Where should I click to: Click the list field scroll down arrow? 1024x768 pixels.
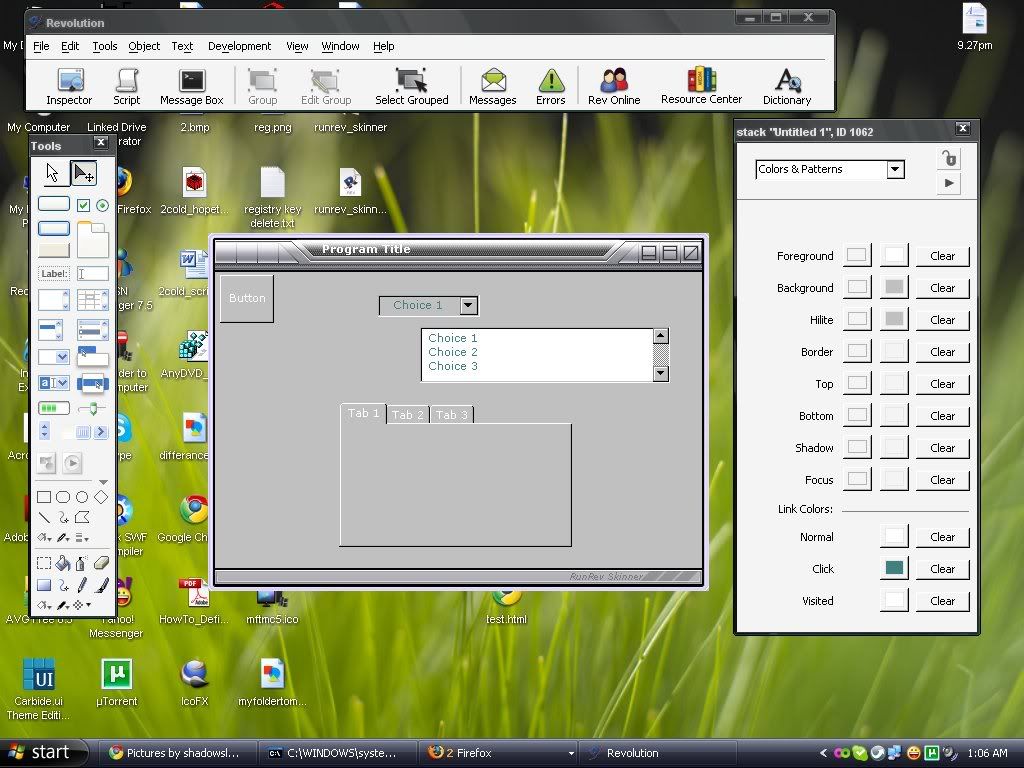click(660, 374)
